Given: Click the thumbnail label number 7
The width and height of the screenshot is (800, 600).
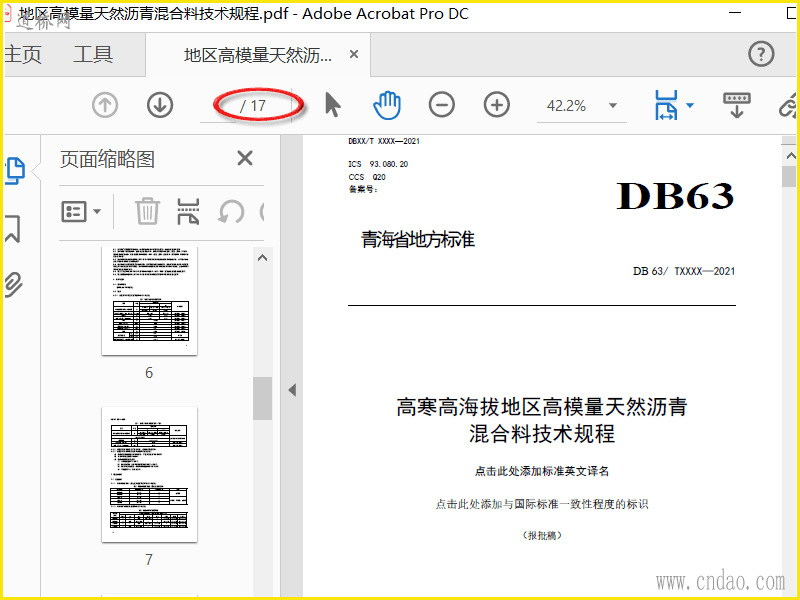Looking at the screenshot, I should click(x=149, y=559).
